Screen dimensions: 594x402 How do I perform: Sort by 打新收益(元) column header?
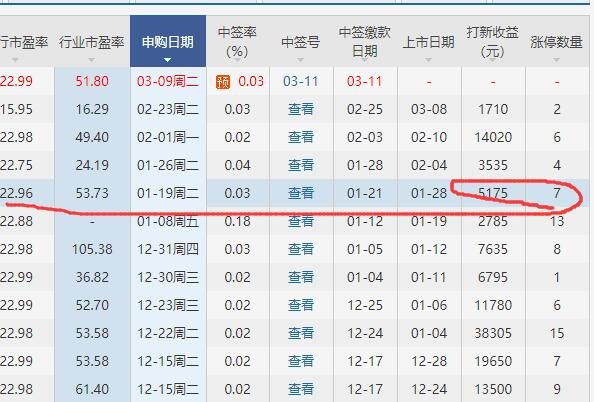492,42
